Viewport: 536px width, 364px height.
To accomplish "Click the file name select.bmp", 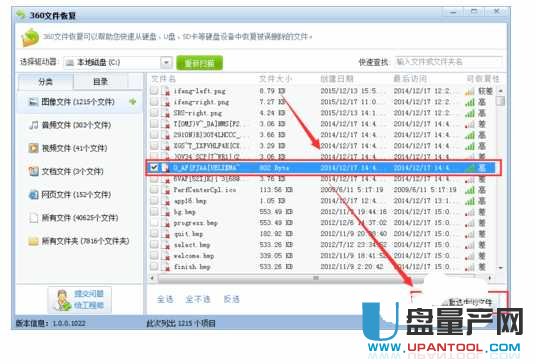I will (x=192, y=245).
